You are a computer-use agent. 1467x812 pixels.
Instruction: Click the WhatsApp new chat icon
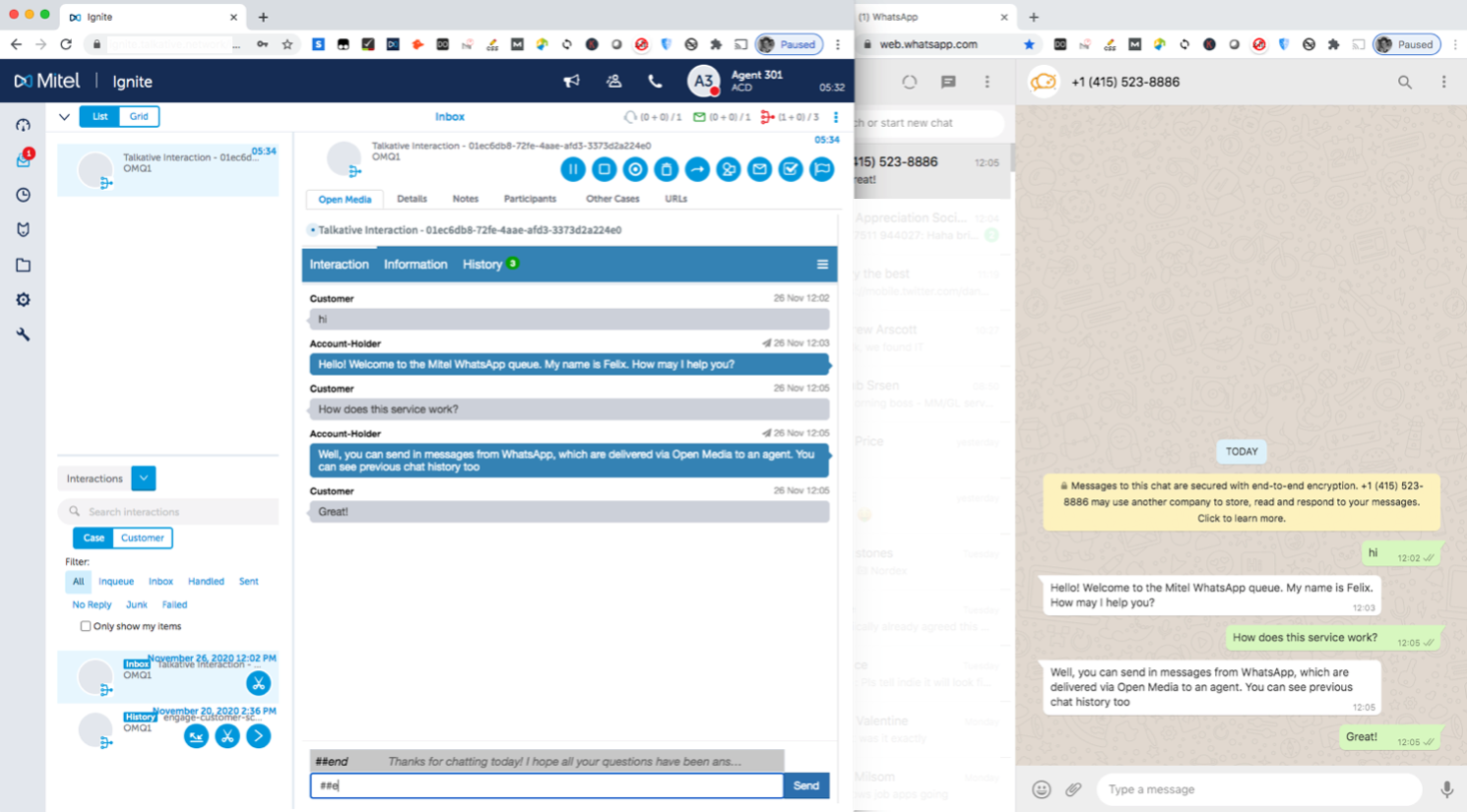tap(948, 83)
